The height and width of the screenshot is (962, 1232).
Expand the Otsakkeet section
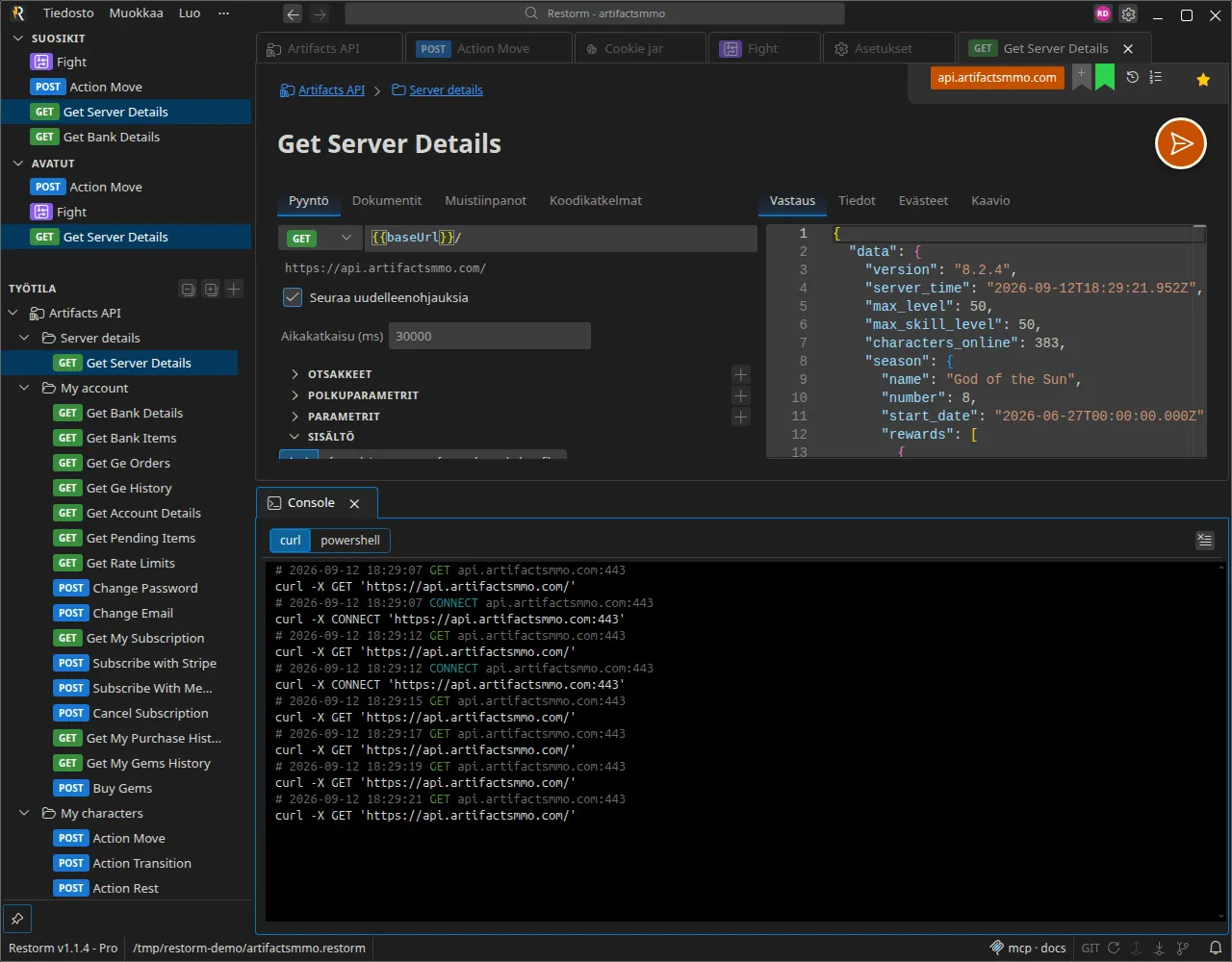click(295, 374)
